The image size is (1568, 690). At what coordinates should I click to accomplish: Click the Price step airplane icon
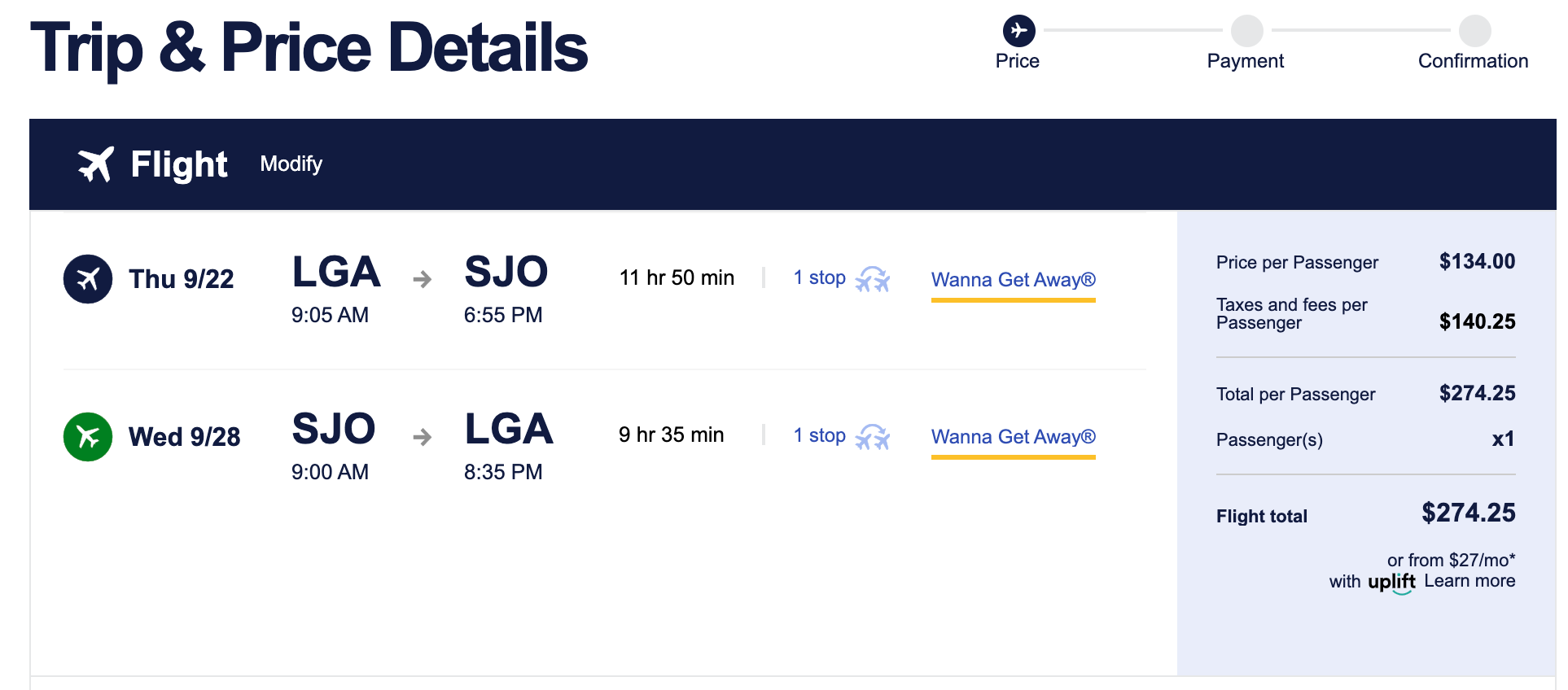click(1018, 31)
